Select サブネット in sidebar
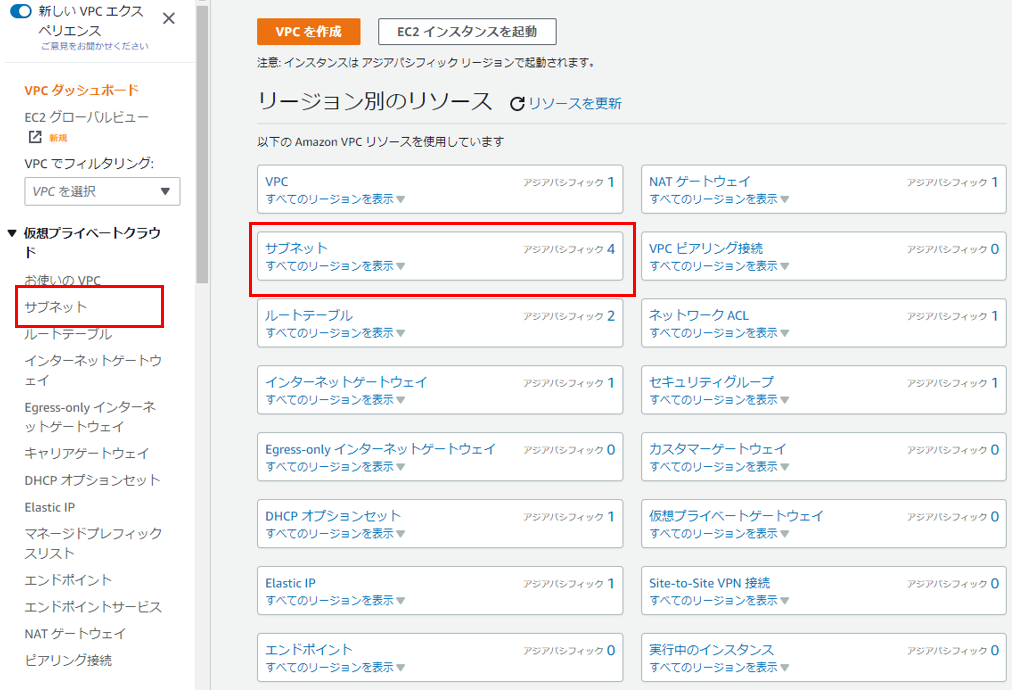1017x695 pixels. pos(56,307)
